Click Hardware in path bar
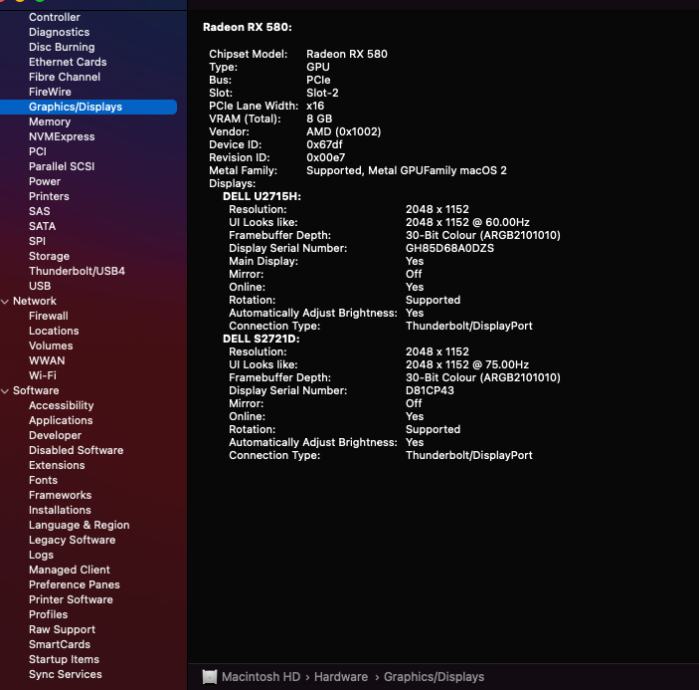Image resolution: width=699 pixels, height=690 pixels. [341, 677]
